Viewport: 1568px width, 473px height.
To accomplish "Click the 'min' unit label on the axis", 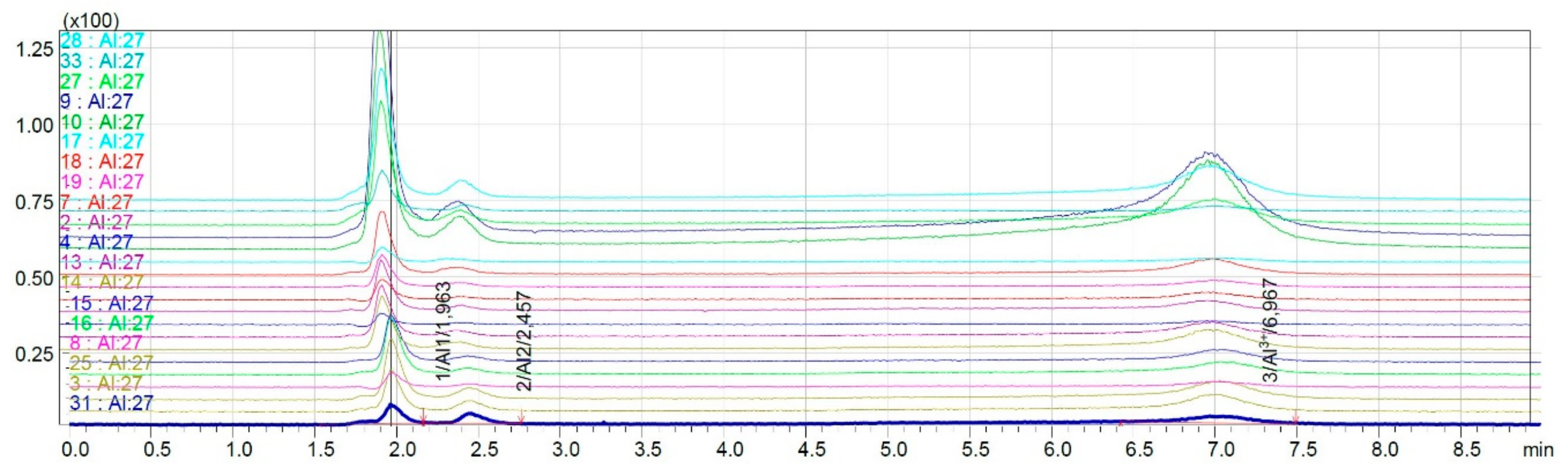I will pyautogui.click(x=1538, y=450).
